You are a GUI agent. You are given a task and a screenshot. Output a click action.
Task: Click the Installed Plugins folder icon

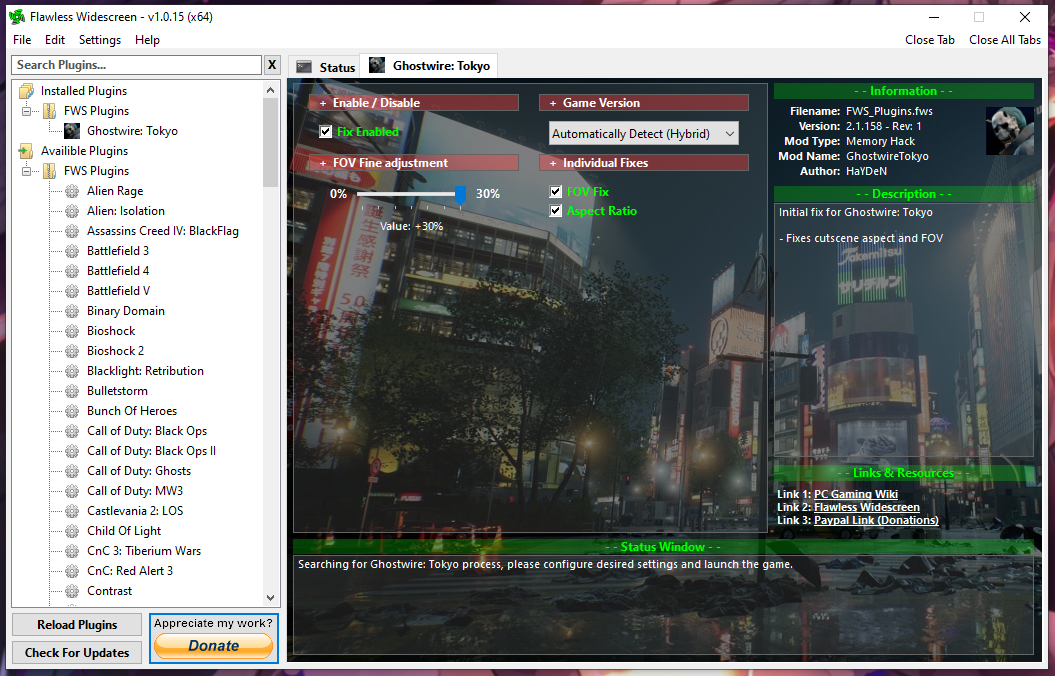pos(26,91)
